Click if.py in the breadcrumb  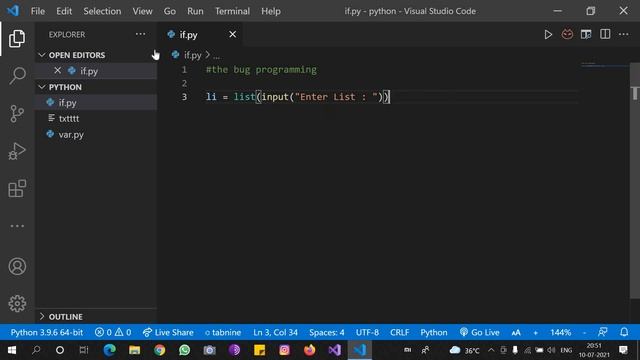[x=192, y=55]
